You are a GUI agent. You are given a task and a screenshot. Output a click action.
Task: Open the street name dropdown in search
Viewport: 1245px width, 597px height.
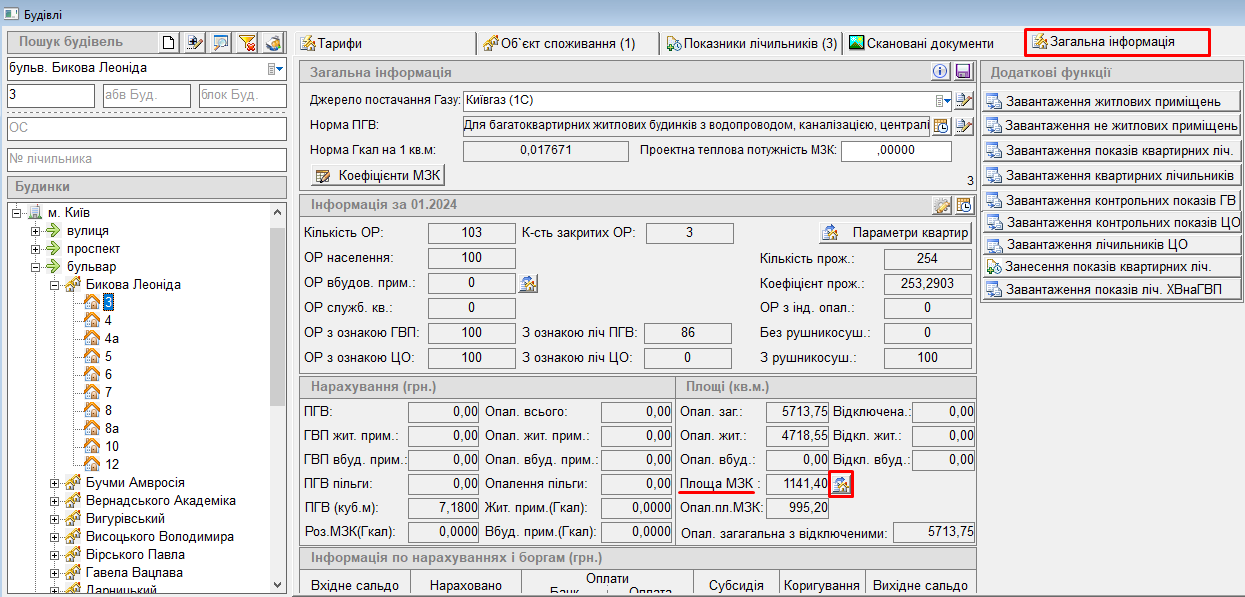[273, 68]
